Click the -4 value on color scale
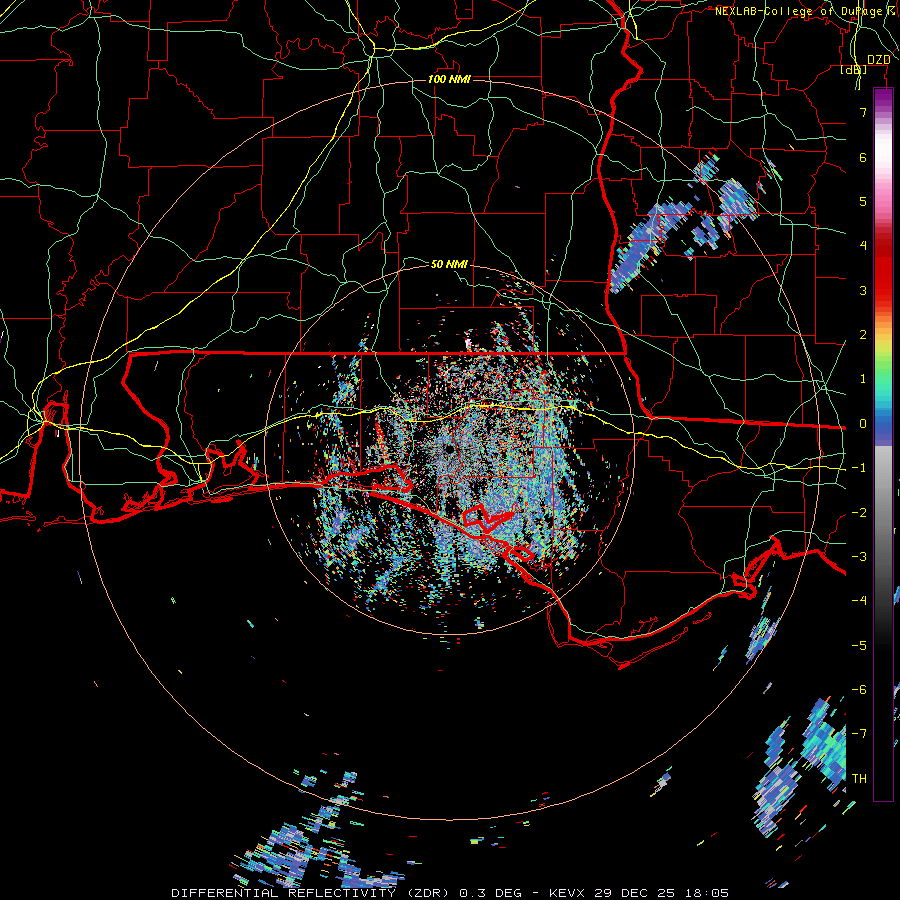 click(859, 600)
